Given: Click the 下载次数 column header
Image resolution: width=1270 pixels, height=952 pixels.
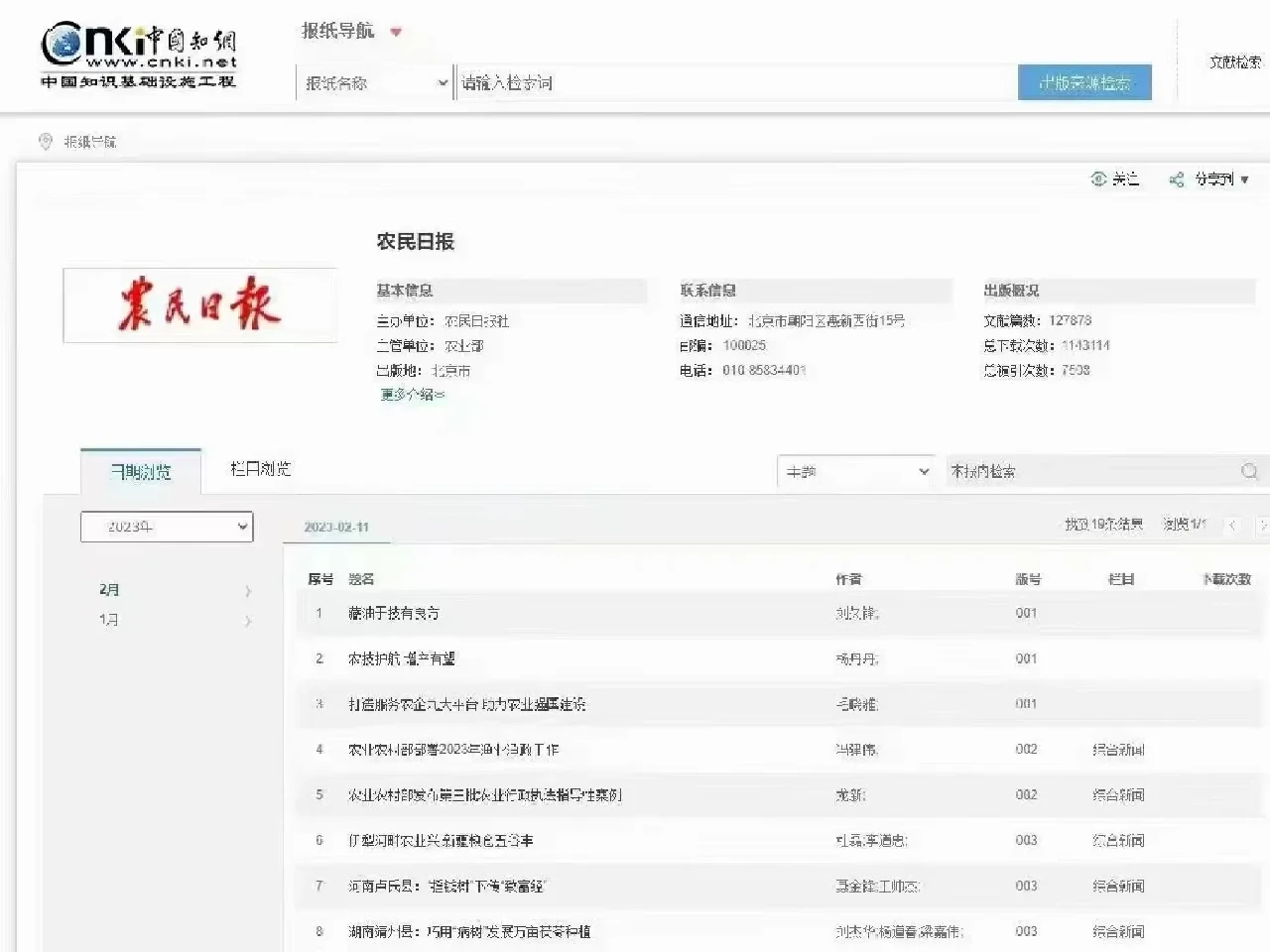Looking at the screenshot, I should [x=1226, y=579].
